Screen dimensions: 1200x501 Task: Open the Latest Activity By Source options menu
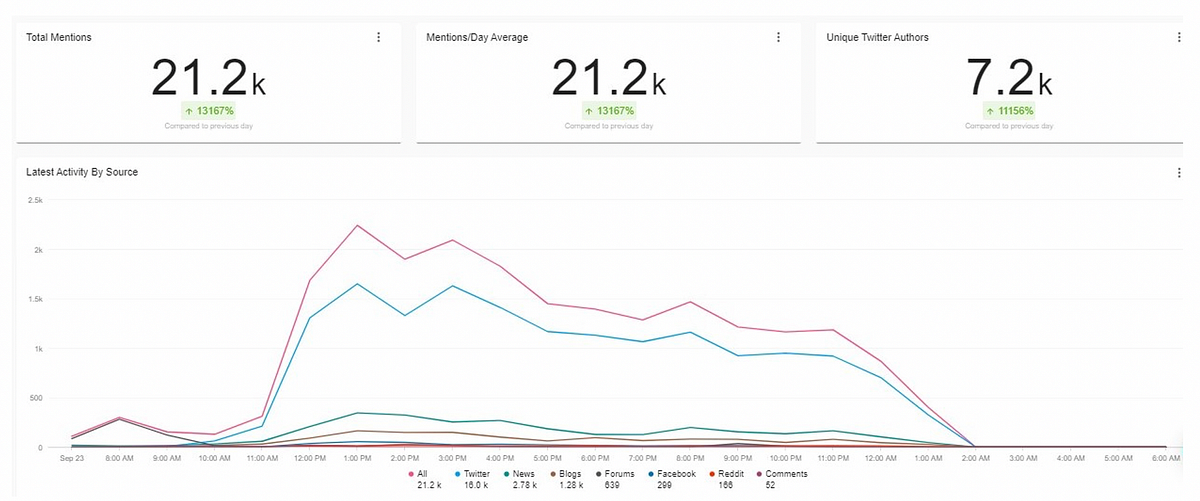(1180, 172)
